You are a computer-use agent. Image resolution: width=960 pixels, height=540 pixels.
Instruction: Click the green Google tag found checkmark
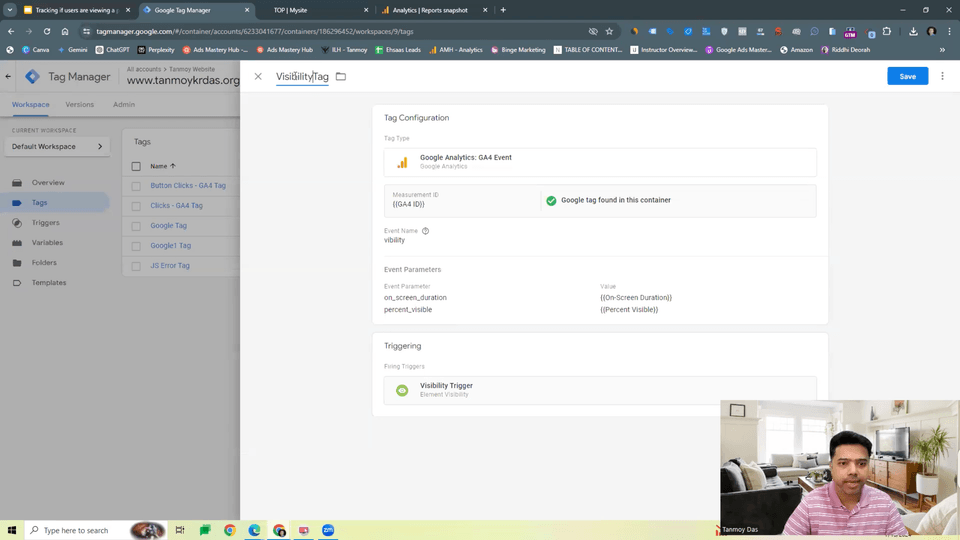[551, 200]
